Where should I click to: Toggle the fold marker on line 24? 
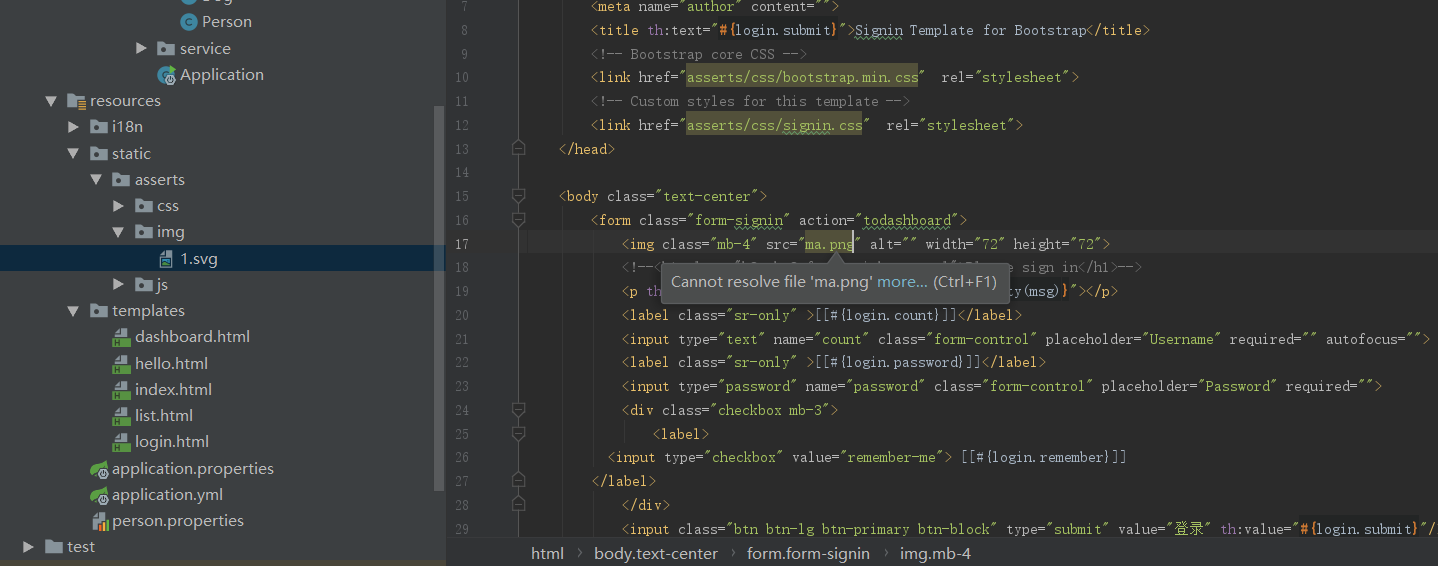518,410
